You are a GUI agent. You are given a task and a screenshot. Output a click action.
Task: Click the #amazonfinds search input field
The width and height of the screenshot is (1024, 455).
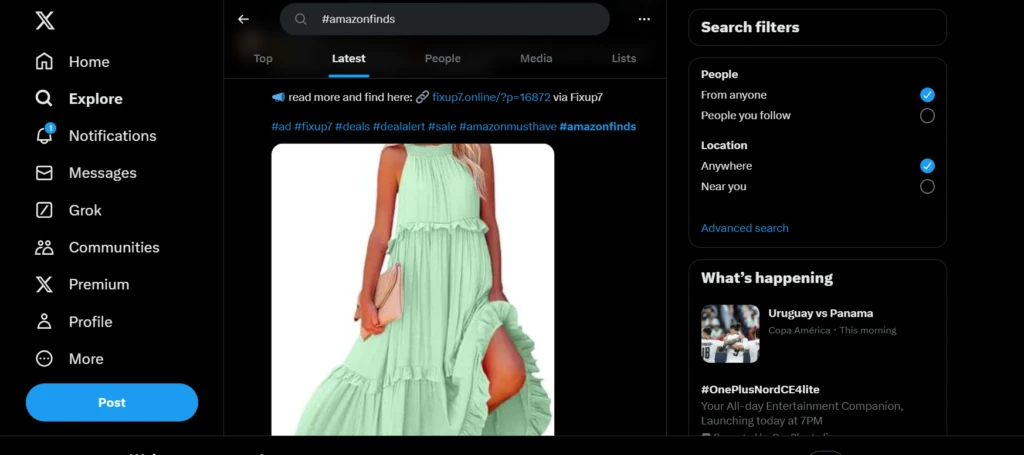click(455, 19)
